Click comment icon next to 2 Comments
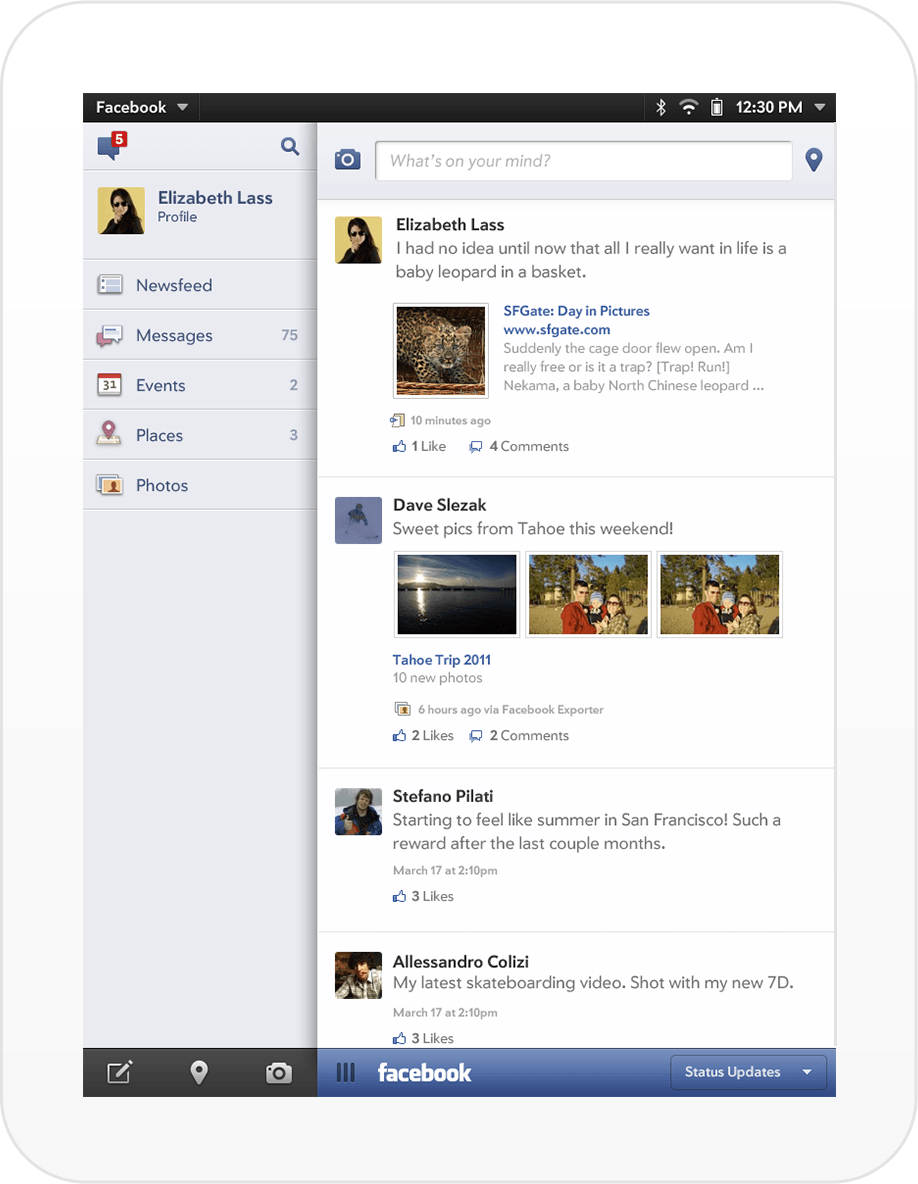This screenshot has width=918, height=1184. tap(476, 736)
